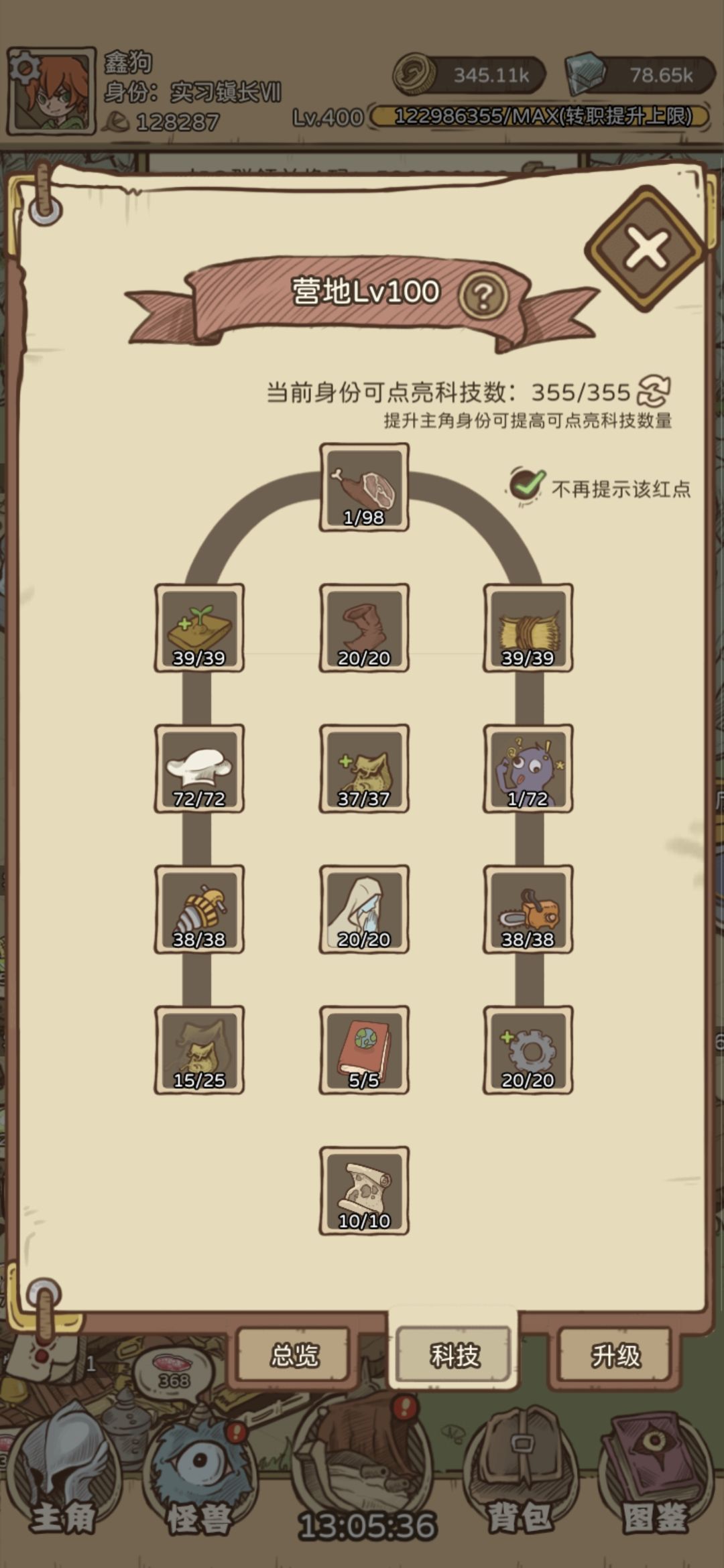
Task: Select the seedling plot node 39/39
Action: point(199,628)
